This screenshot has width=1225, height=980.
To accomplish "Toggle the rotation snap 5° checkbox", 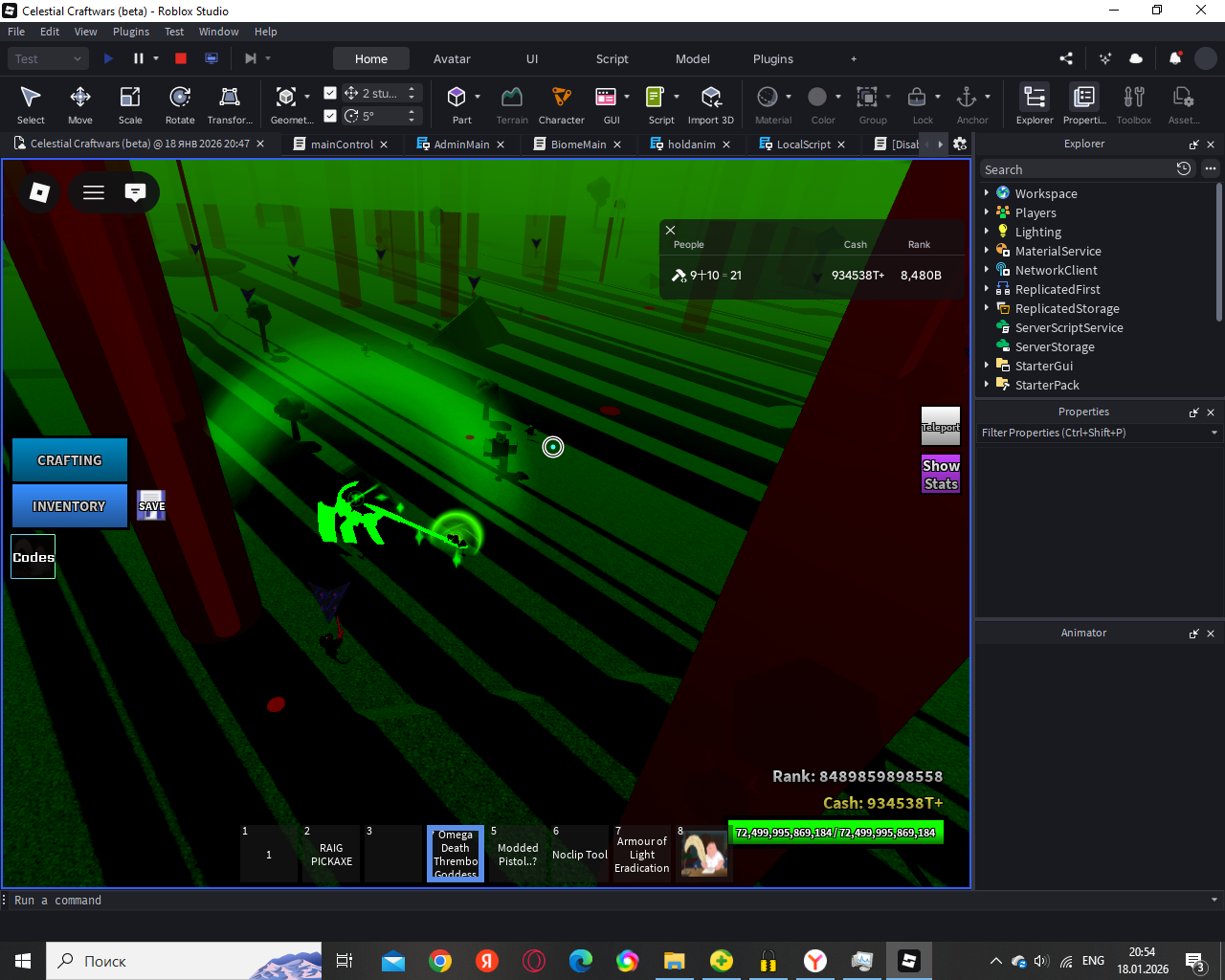I will (x=330, y=116).
